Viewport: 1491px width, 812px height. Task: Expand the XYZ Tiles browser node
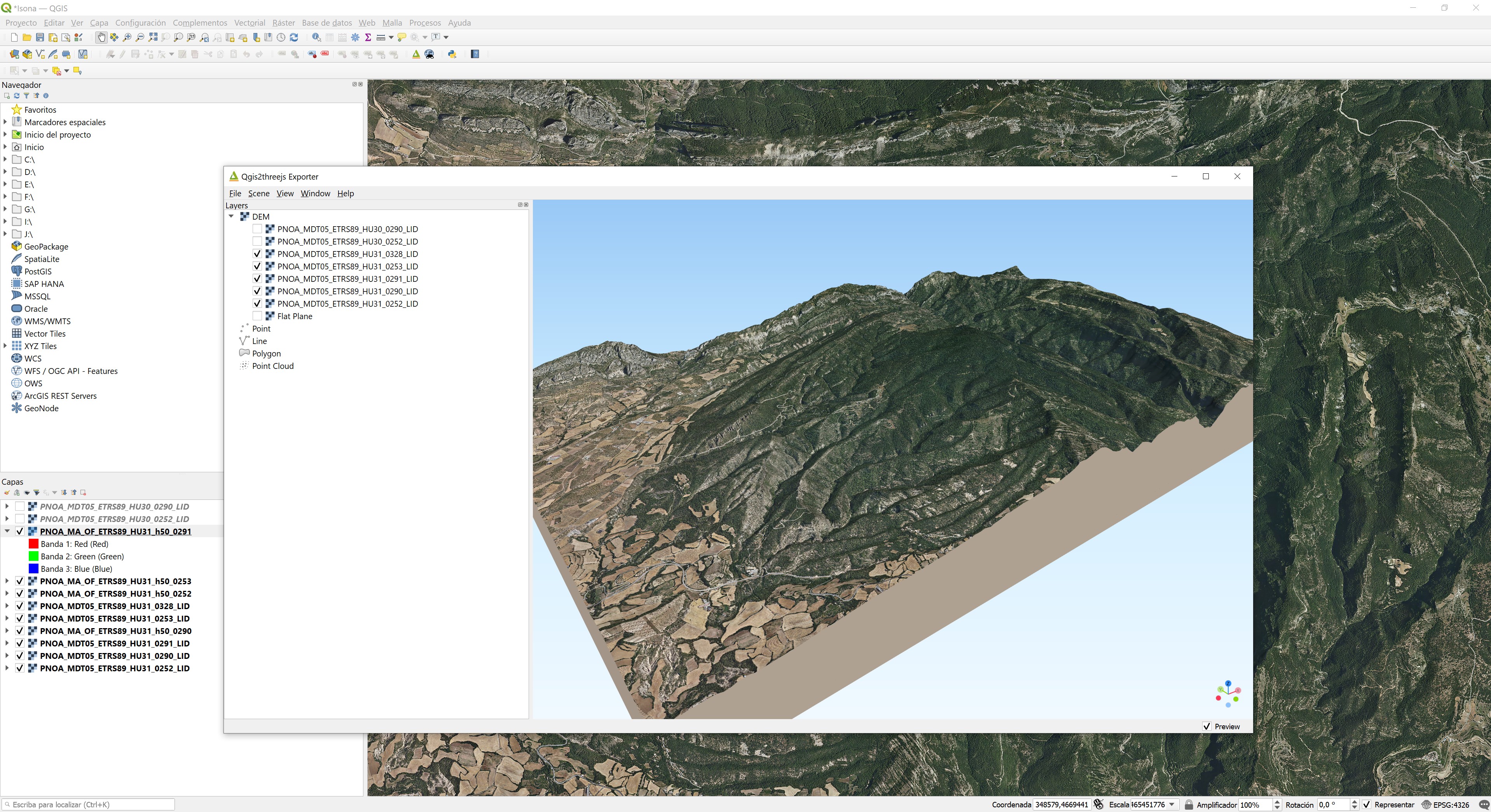5,346
